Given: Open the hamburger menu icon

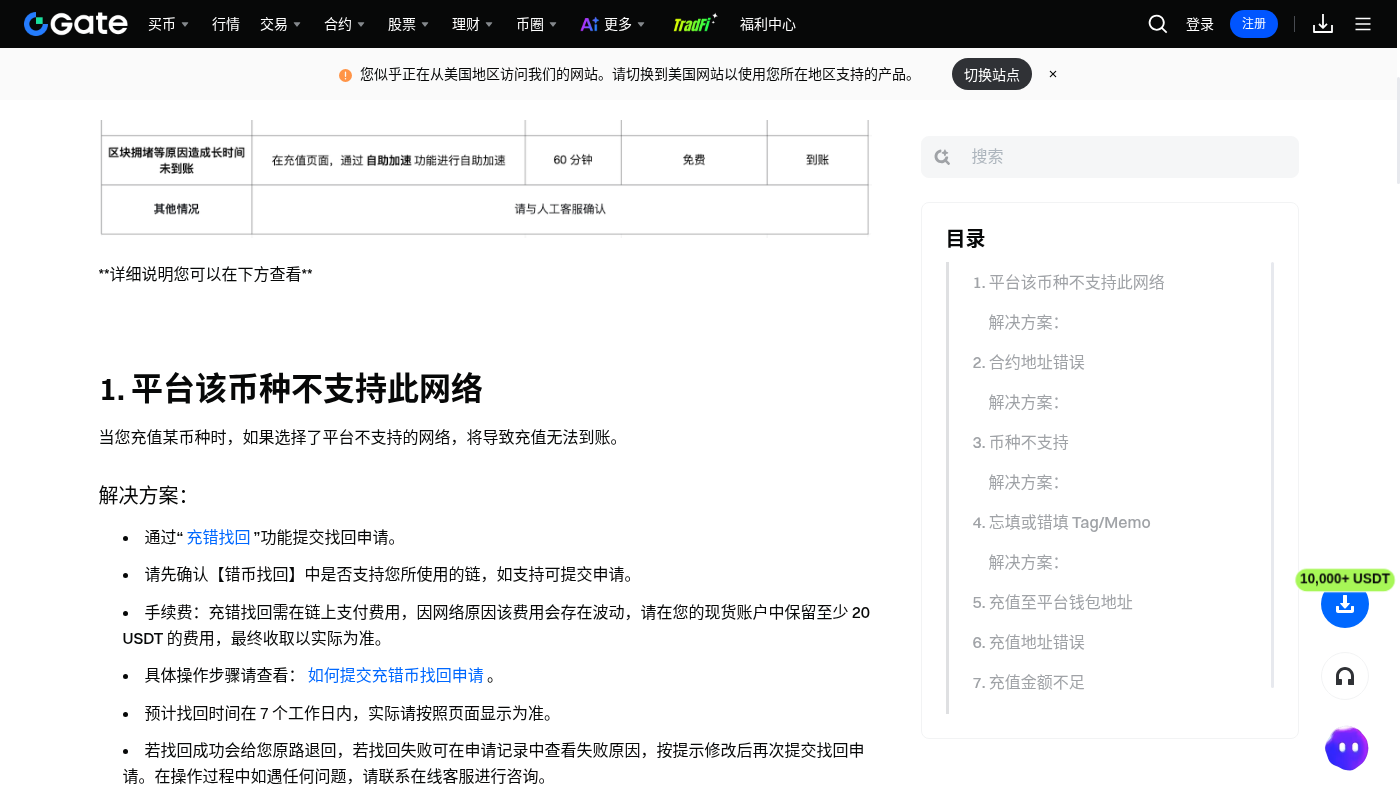Looking at the screenshot, I should (x=1363, y=24).
